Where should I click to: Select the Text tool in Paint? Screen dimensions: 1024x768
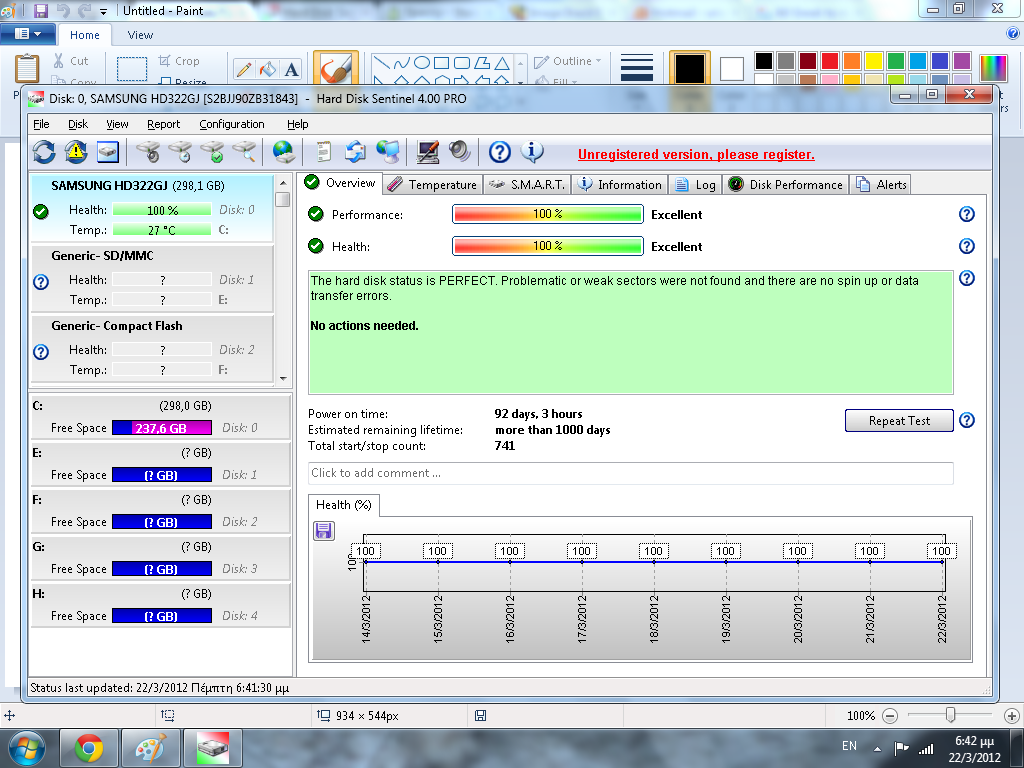tap(292, 69)
